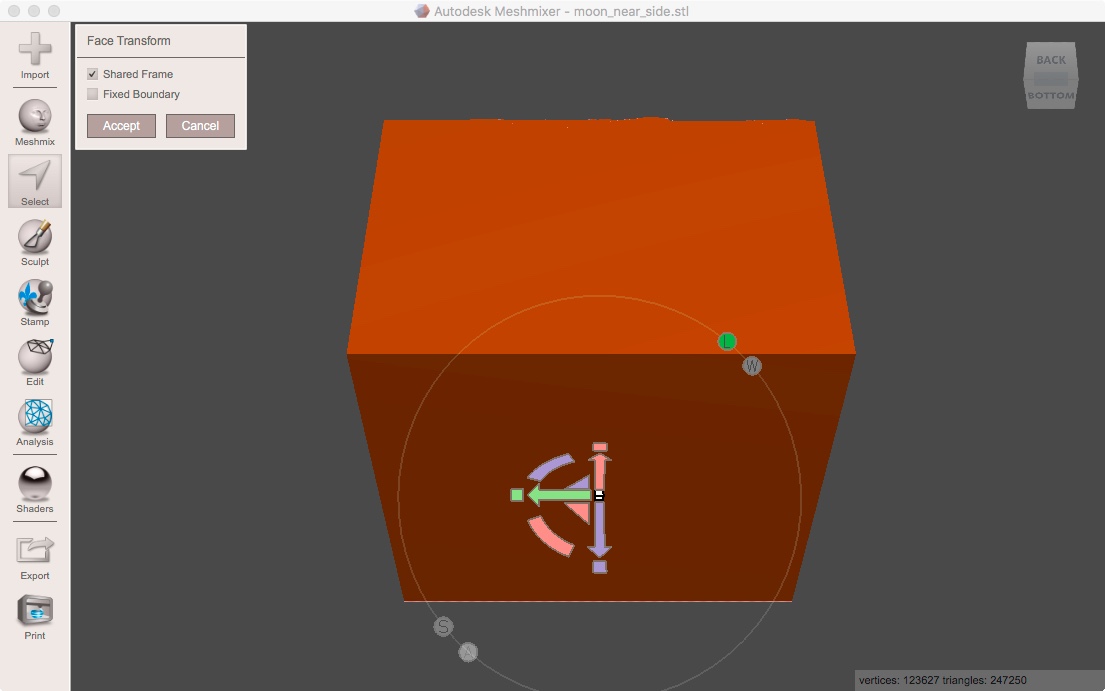
Task: Click the green square scale handle
Action: point(519,494)
